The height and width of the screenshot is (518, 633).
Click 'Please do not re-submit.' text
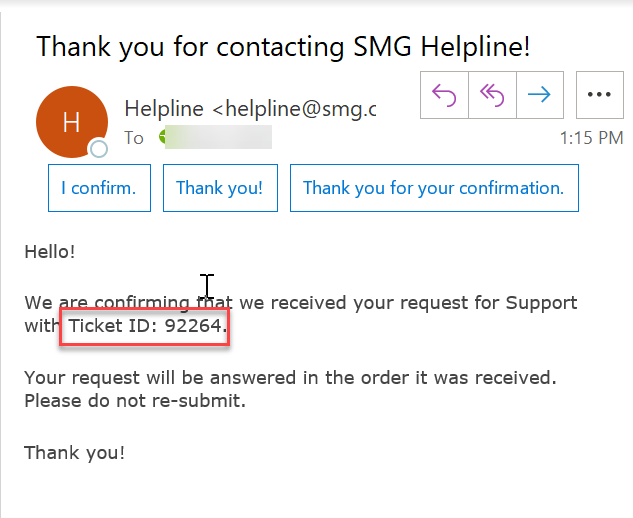tap(135, 401)
